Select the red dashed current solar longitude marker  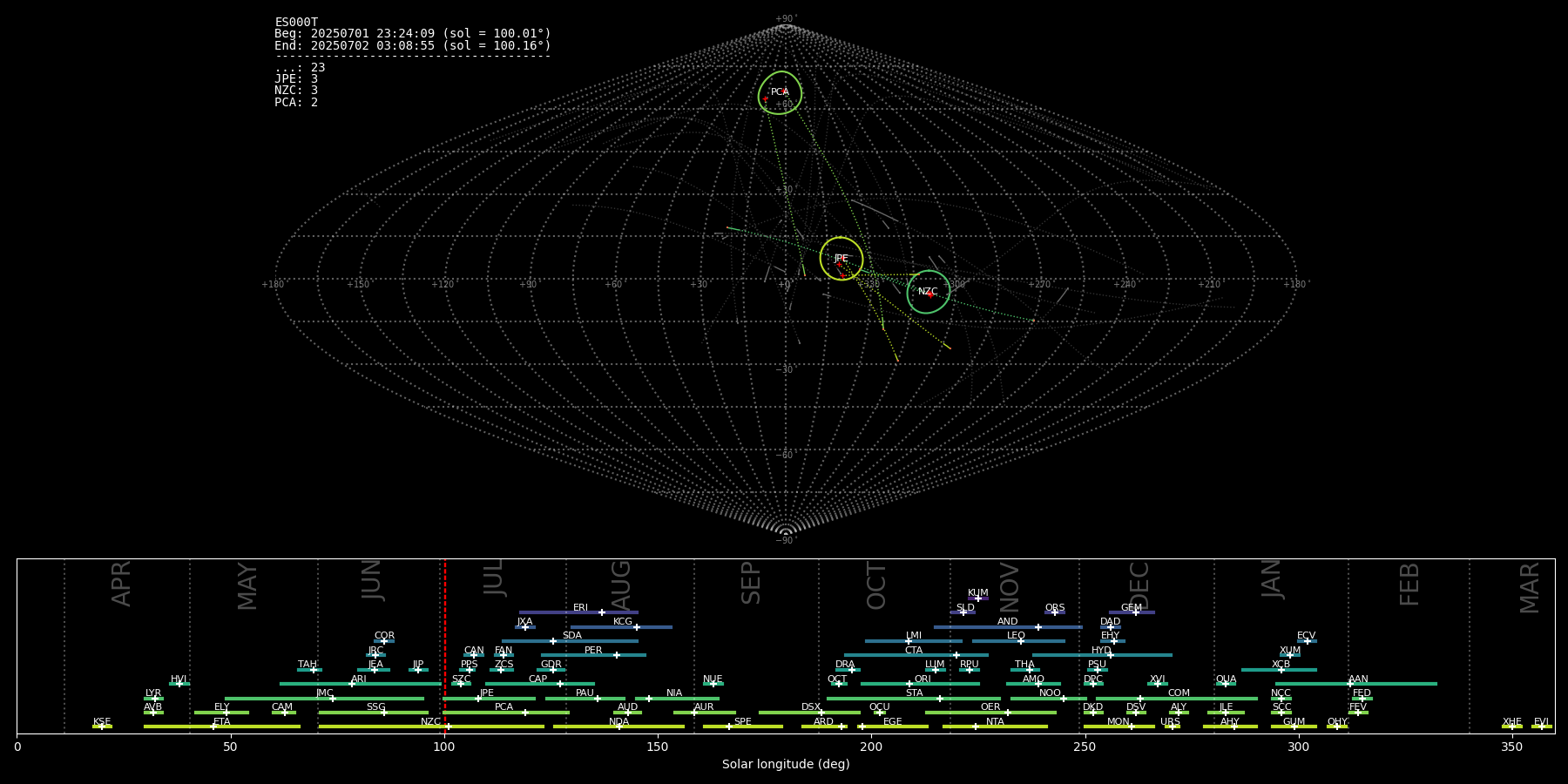(445, 645)
